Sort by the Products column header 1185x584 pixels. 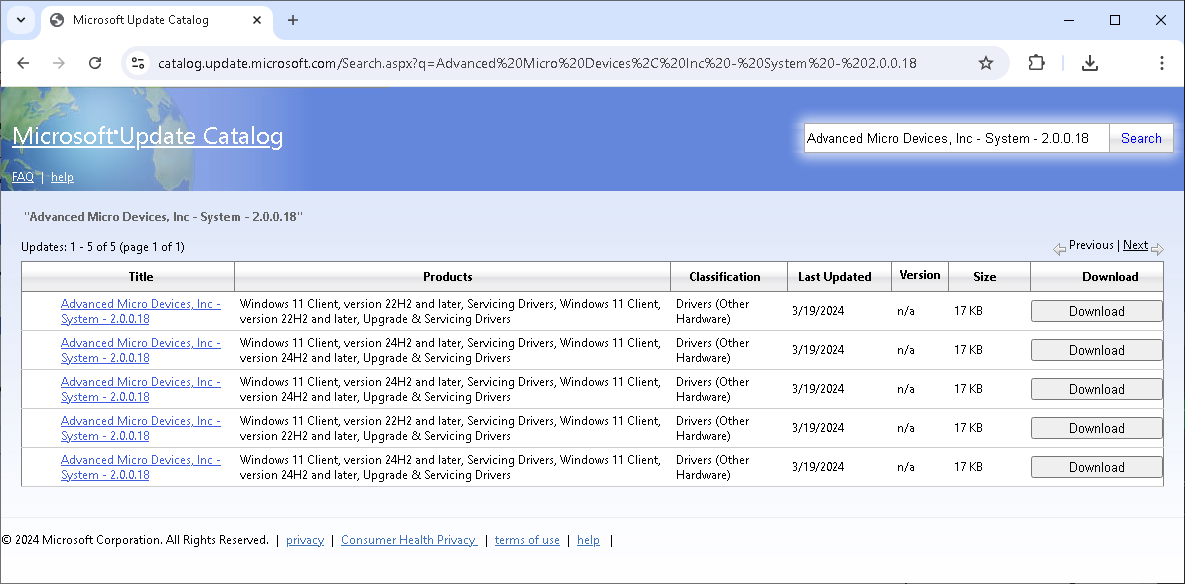pyautogui.click(x=447, y=277)
